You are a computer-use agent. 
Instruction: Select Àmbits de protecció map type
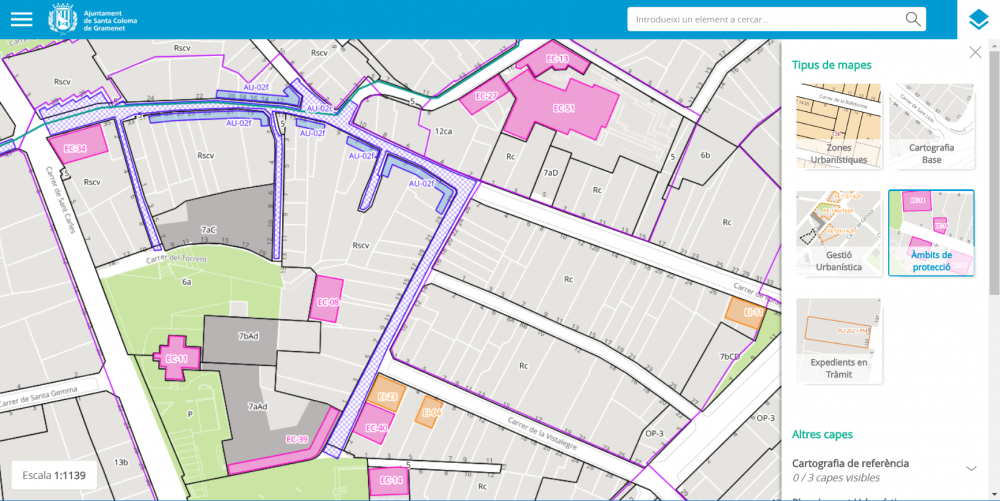point(931,233)
